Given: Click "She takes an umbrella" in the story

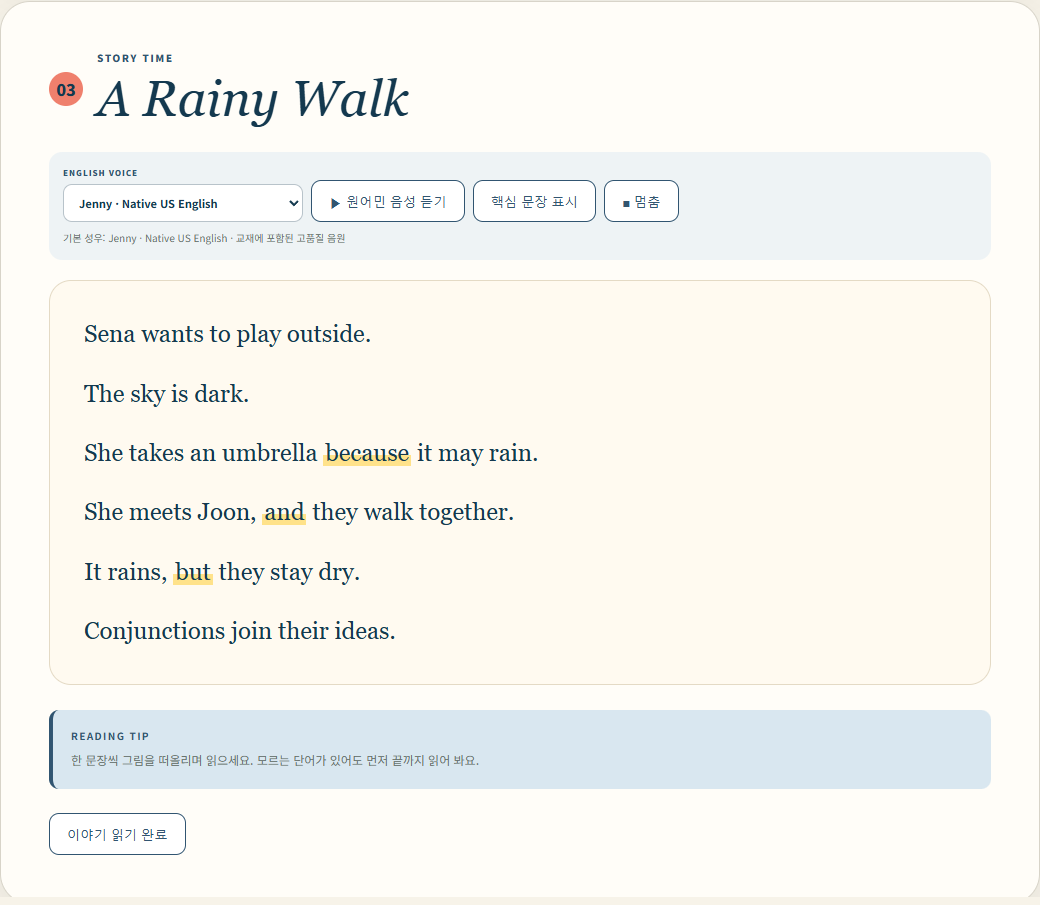Looking at the screenshot, I should point(200,453).
